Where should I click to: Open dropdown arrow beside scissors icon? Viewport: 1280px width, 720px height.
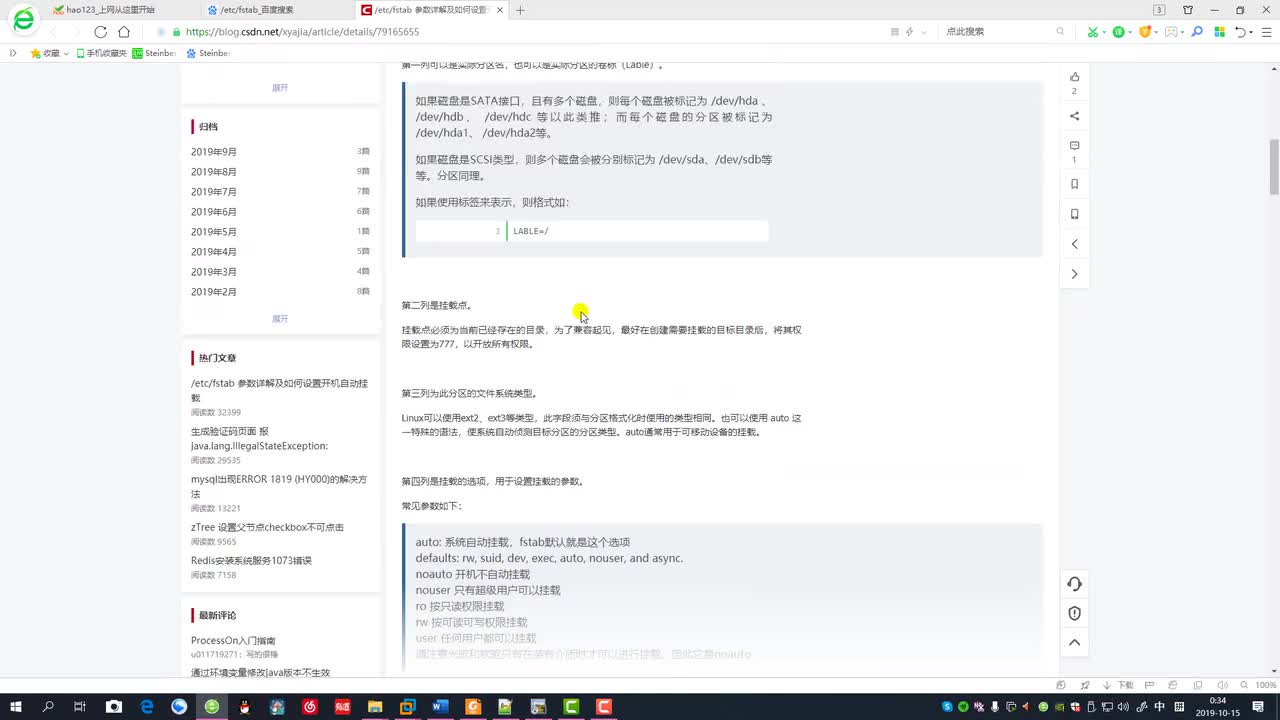1105,33
